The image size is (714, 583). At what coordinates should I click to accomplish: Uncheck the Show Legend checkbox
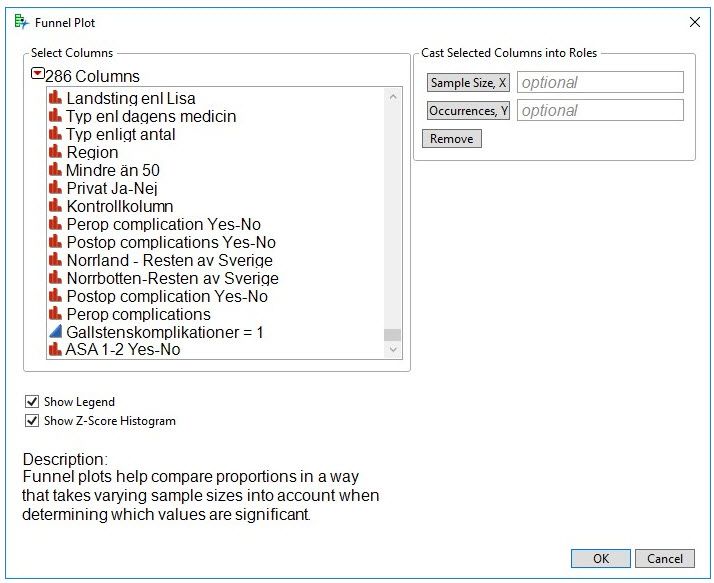pos(32,402)
